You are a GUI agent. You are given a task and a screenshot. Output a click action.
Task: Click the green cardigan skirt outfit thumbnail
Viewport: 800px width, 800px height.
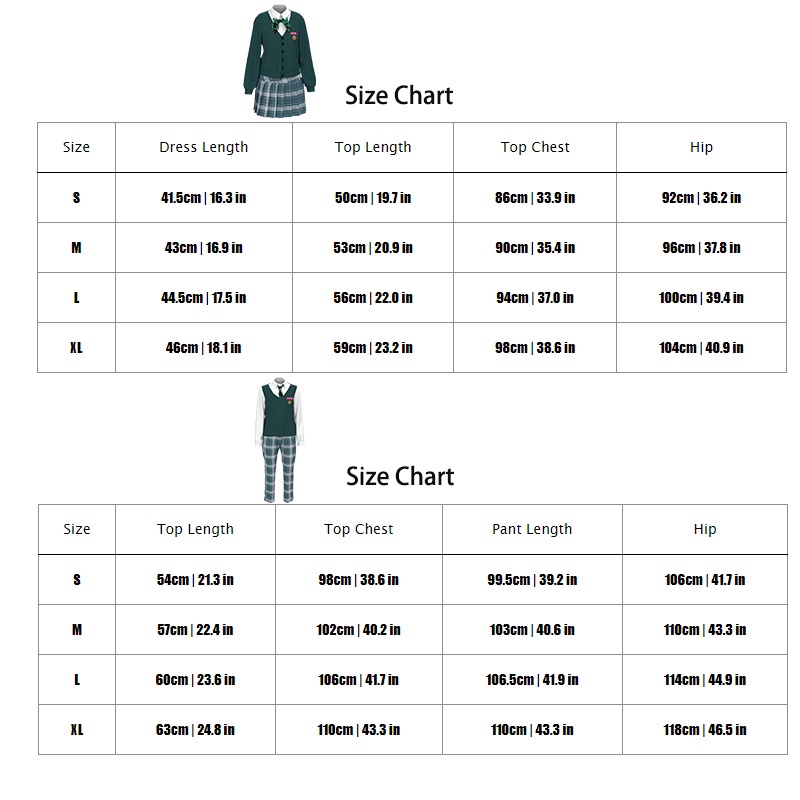pyautogui.click(x=276, y=60)
